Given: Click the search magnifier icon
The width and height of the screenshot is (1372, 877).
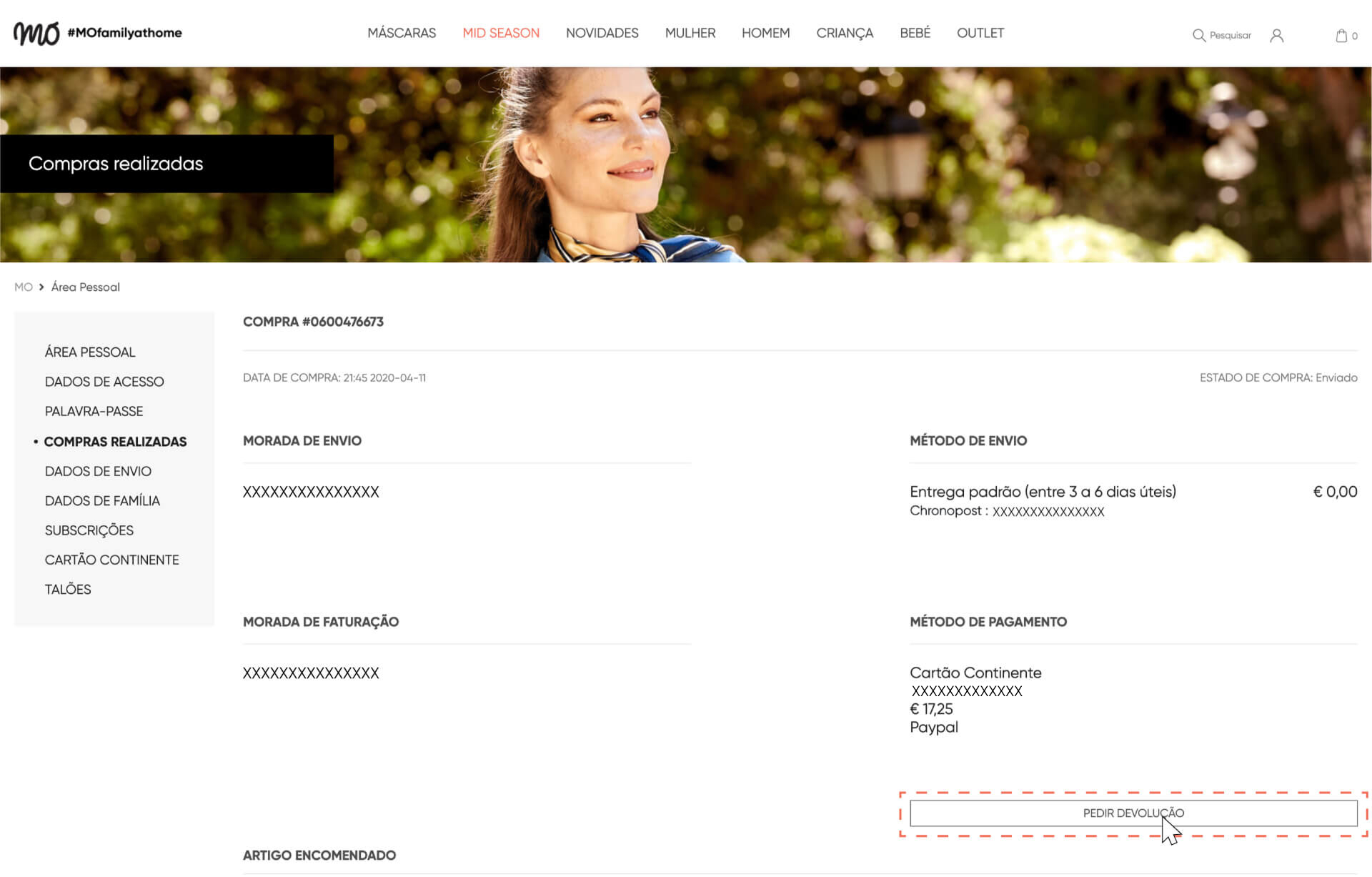Looking at the screenshot, I should click(1198, 35).
